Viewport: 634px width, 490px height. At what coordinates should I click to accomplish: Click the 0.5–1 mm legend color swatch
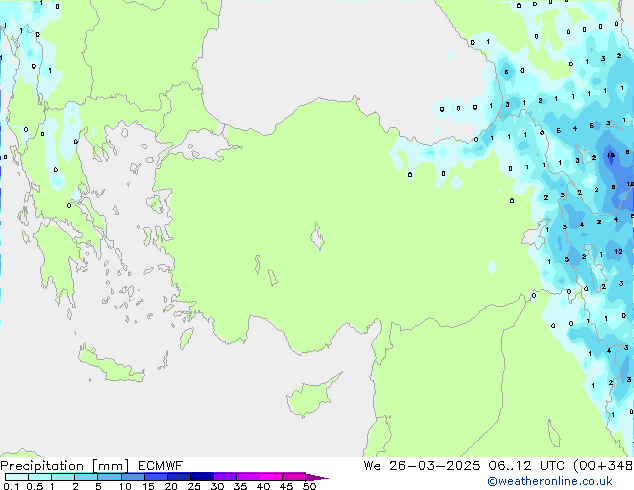(40, 477)
